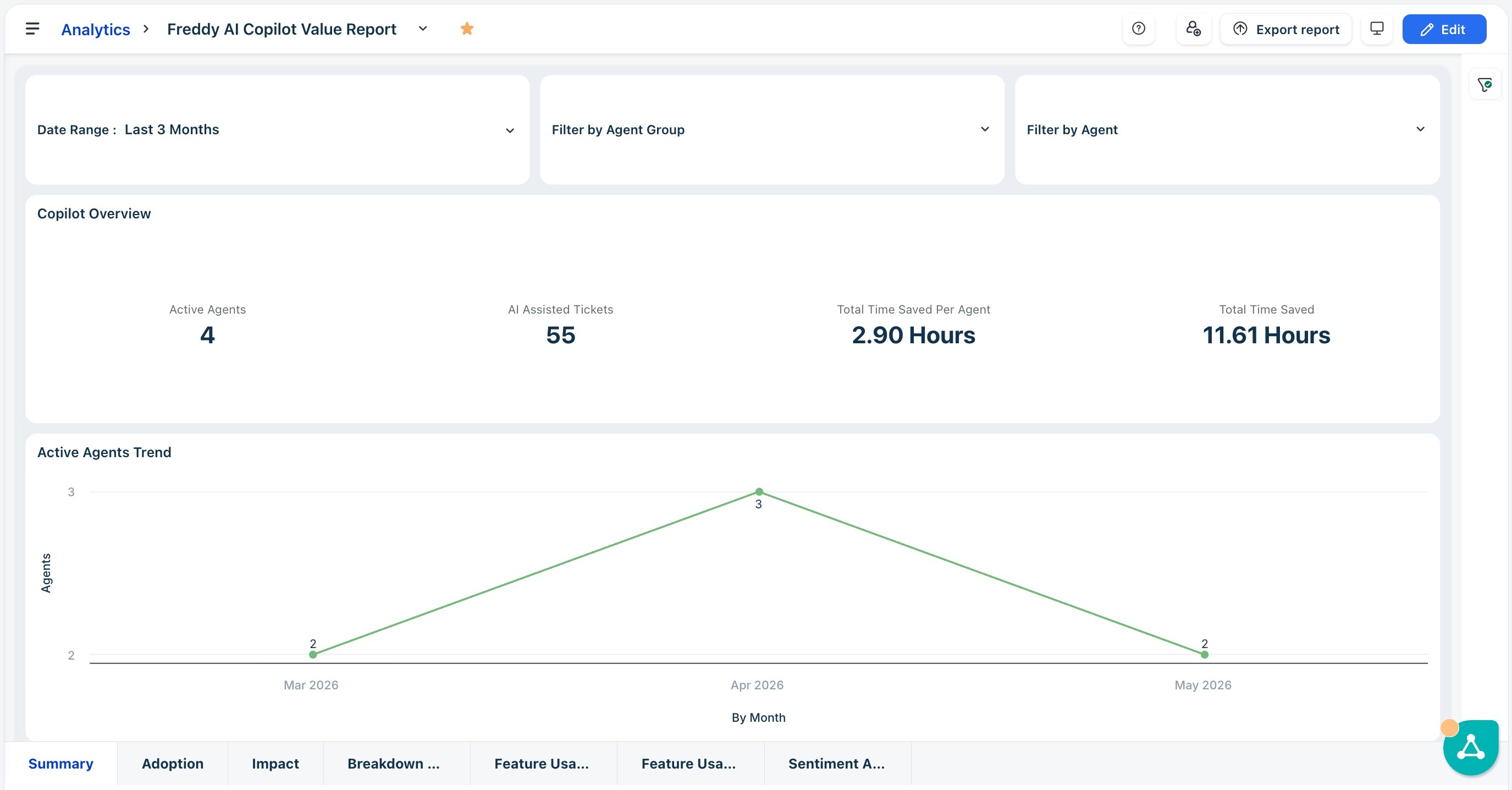This screenshot has height=790, width=1512.
Task: Click Export report button
Action: [1286, 29]
